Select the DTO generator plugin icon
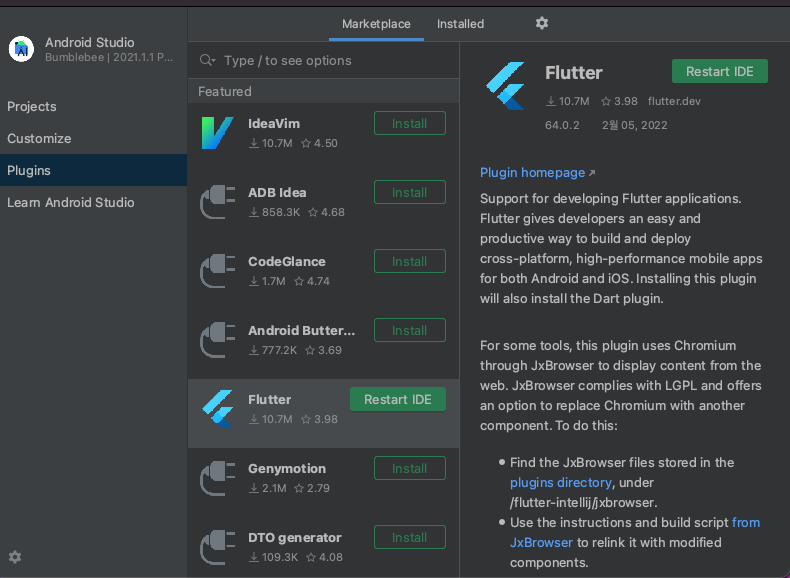This screenshot has width=790, height=578. click(218, 547)
